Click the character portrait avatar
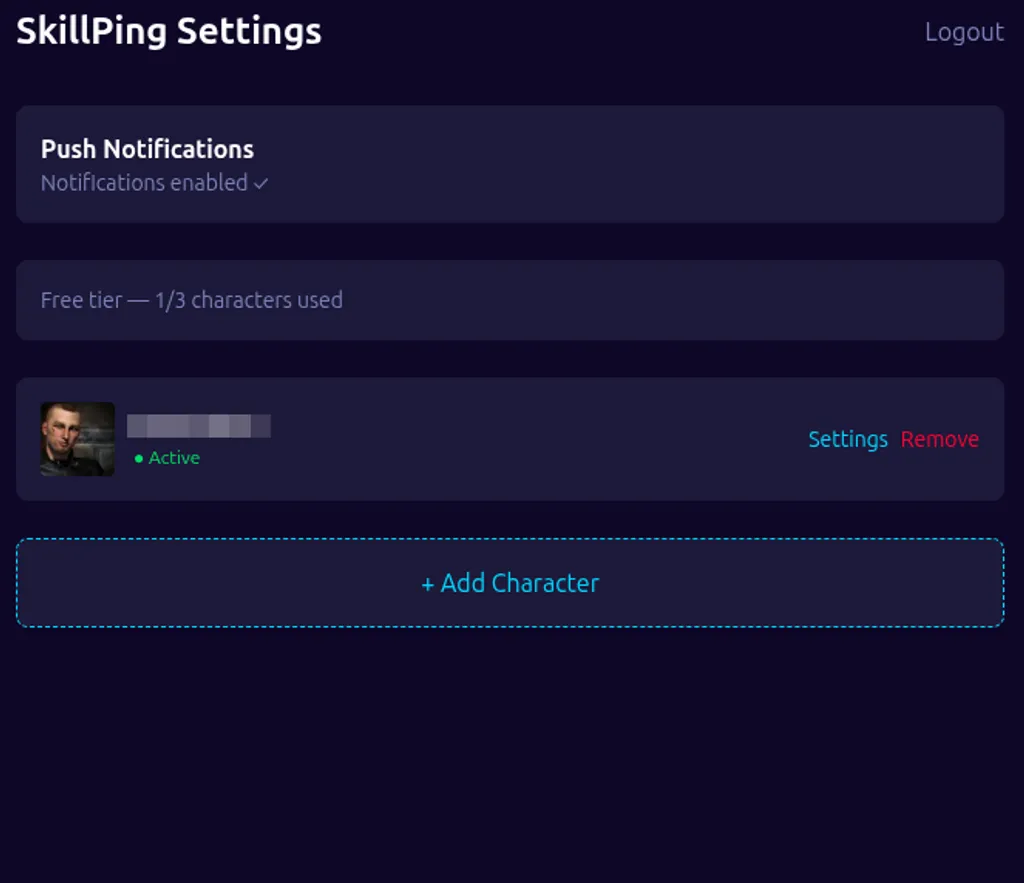1024x883 pixels. [76, 439]
